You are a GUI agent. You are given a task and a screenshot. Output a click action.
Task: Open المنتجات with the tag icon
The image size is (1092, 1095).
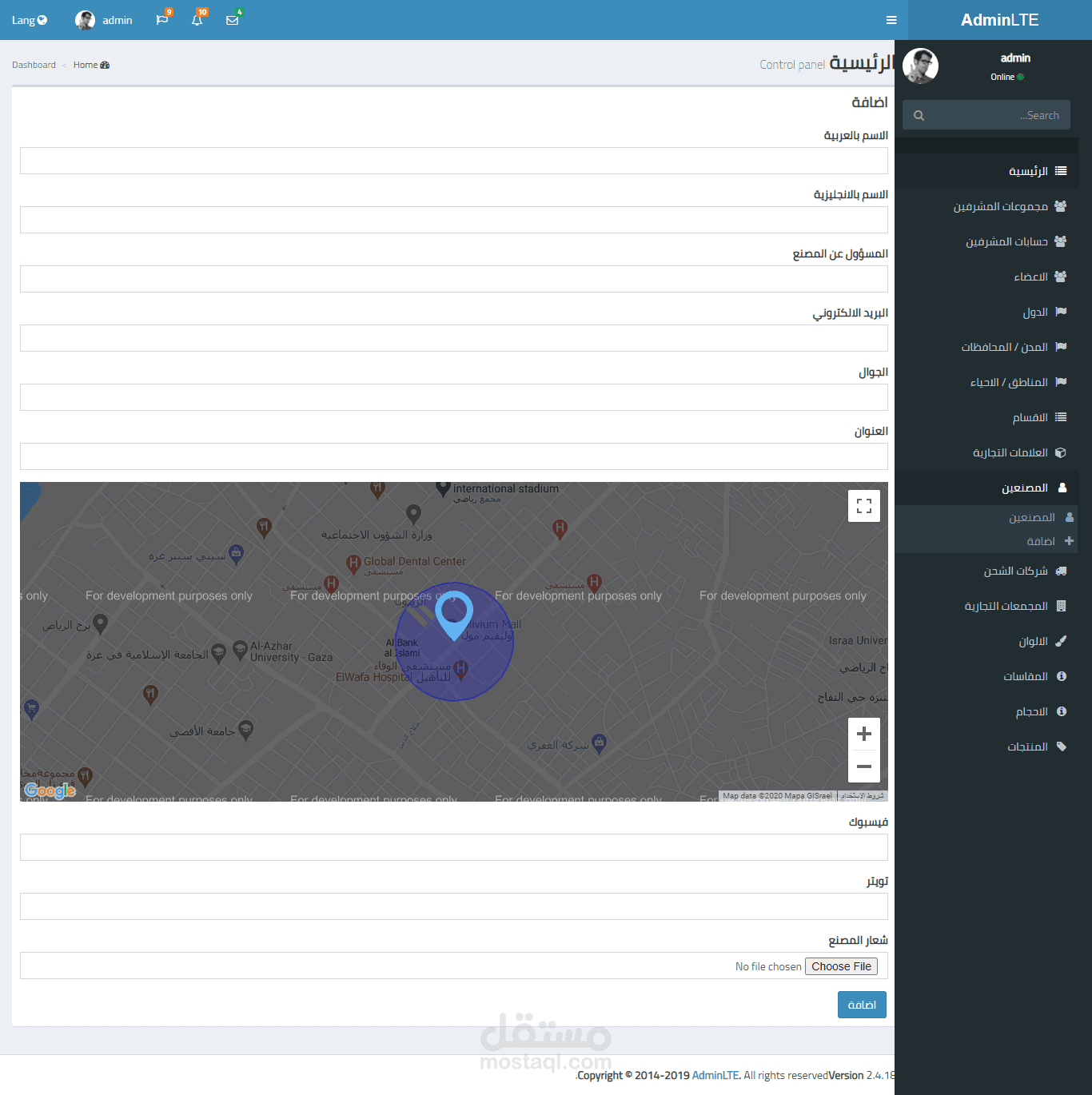1027,747
